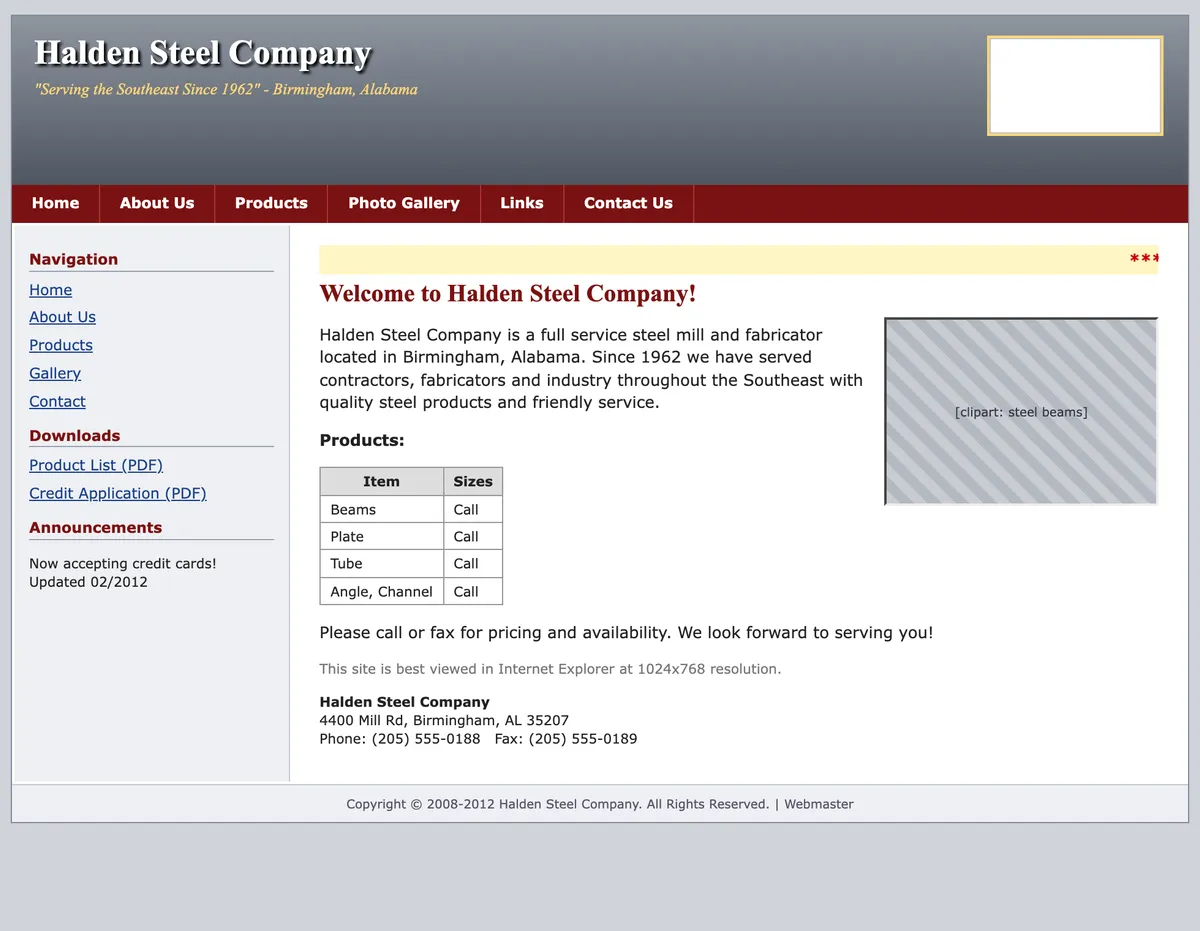Select the Angle, Channel table cell

coord(382,591)
